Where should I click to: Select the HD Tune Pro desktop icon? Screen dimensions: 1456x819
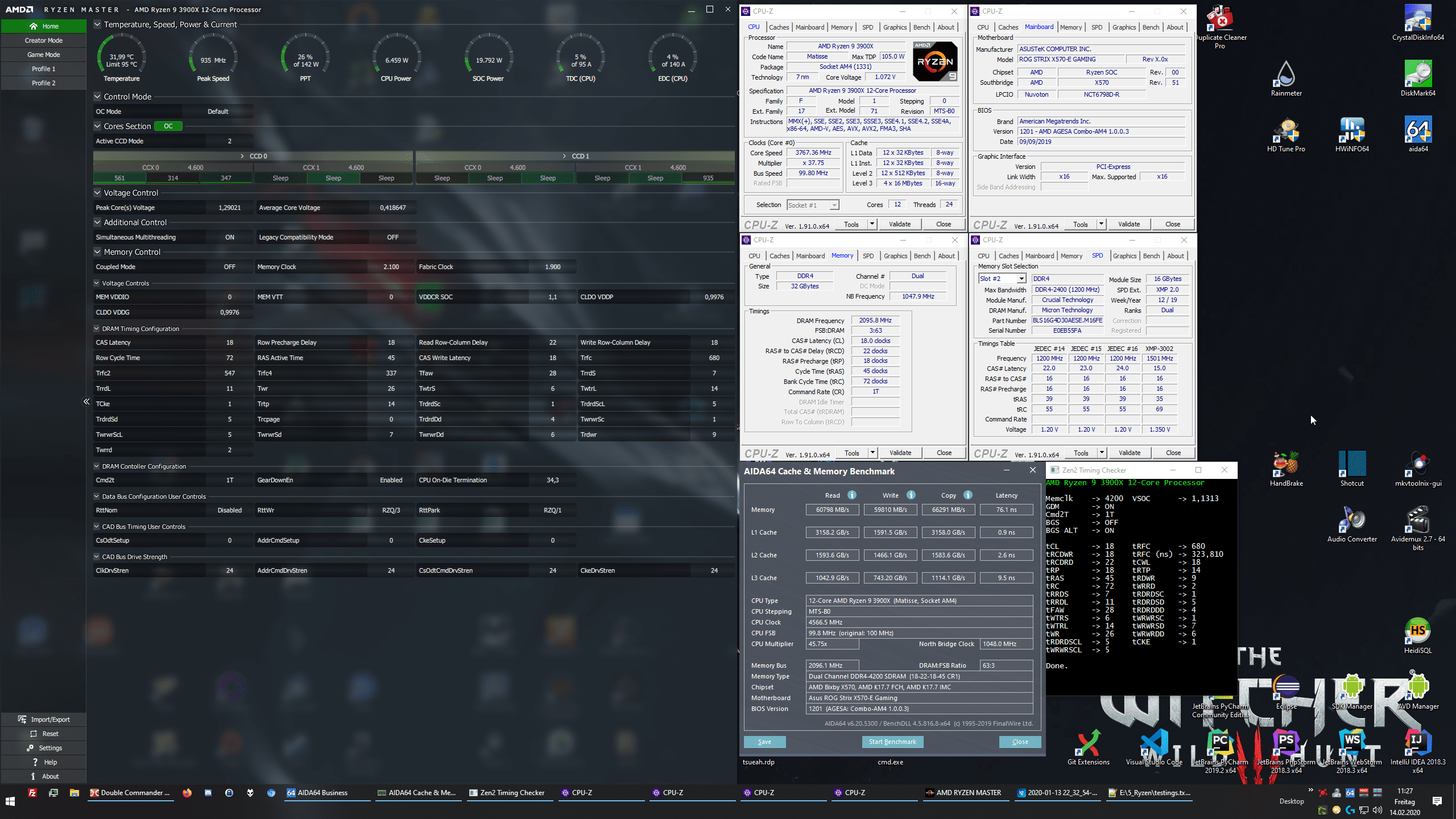(1286, 134)
